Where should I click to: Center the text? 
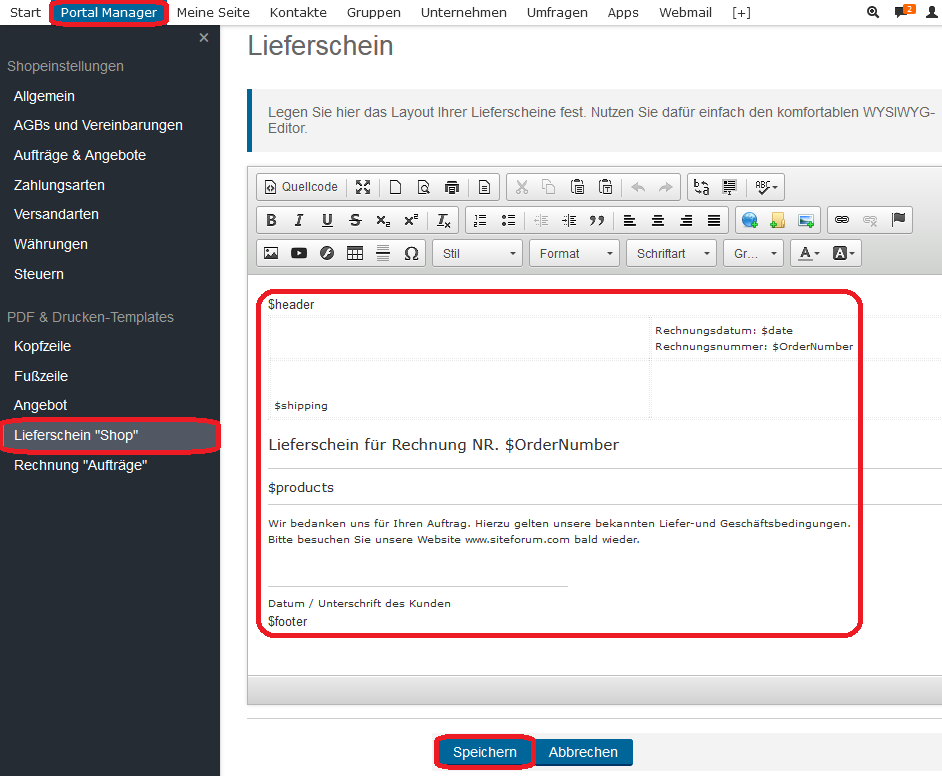click(x=658, y=220)
